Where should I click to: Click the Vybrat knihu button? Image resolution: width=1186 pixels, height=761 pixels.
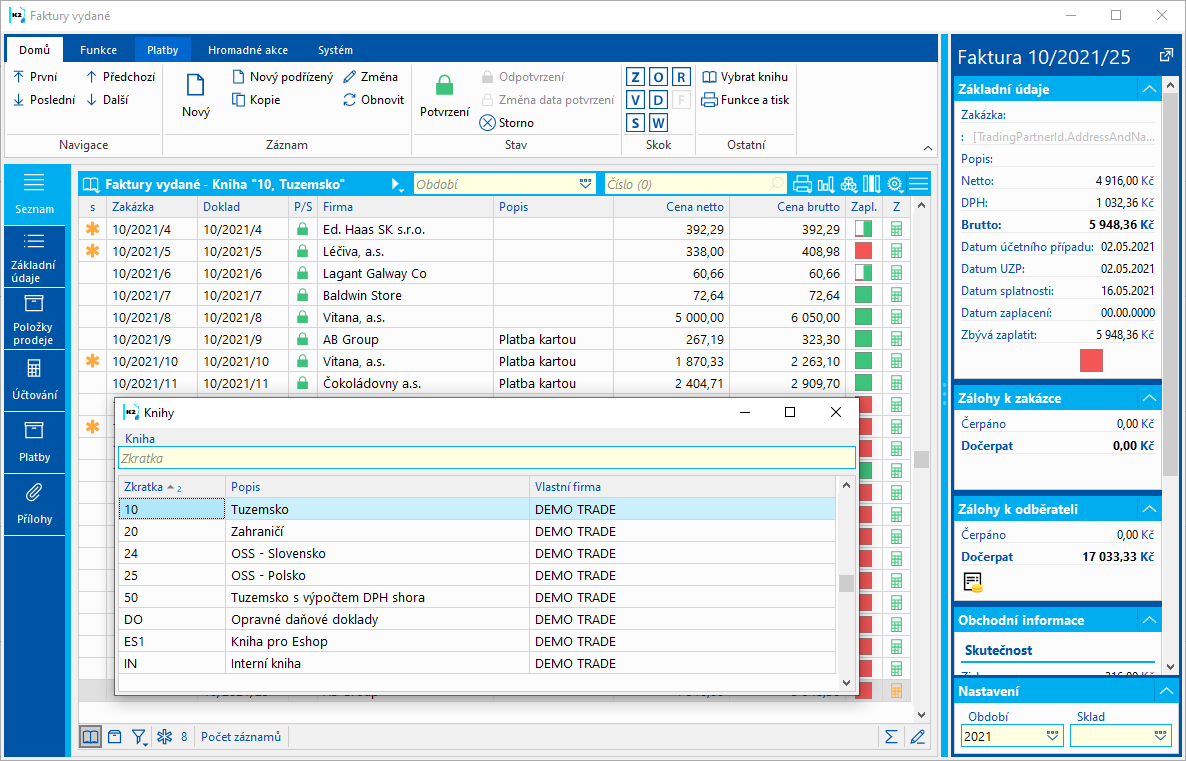pyautogui.click(x=745, y=77)
